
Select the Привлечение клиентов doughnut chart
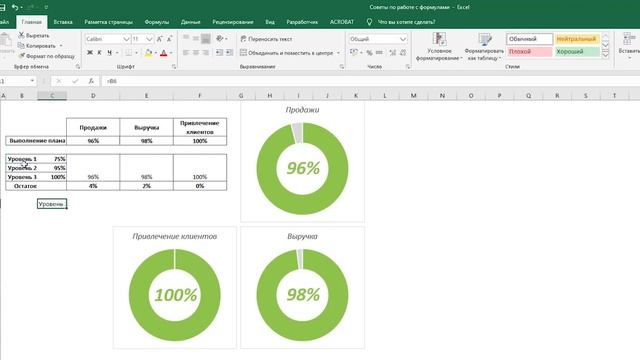[175, 288]
